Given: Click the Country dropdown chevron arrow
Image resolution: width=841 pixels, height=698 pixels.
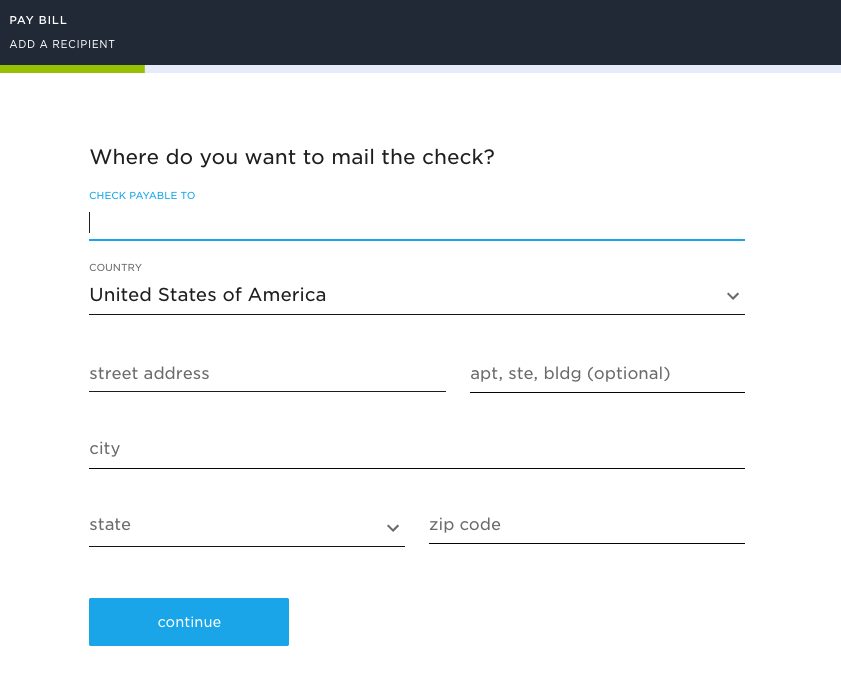Looking at the screenshot, I should click(733, 296).
